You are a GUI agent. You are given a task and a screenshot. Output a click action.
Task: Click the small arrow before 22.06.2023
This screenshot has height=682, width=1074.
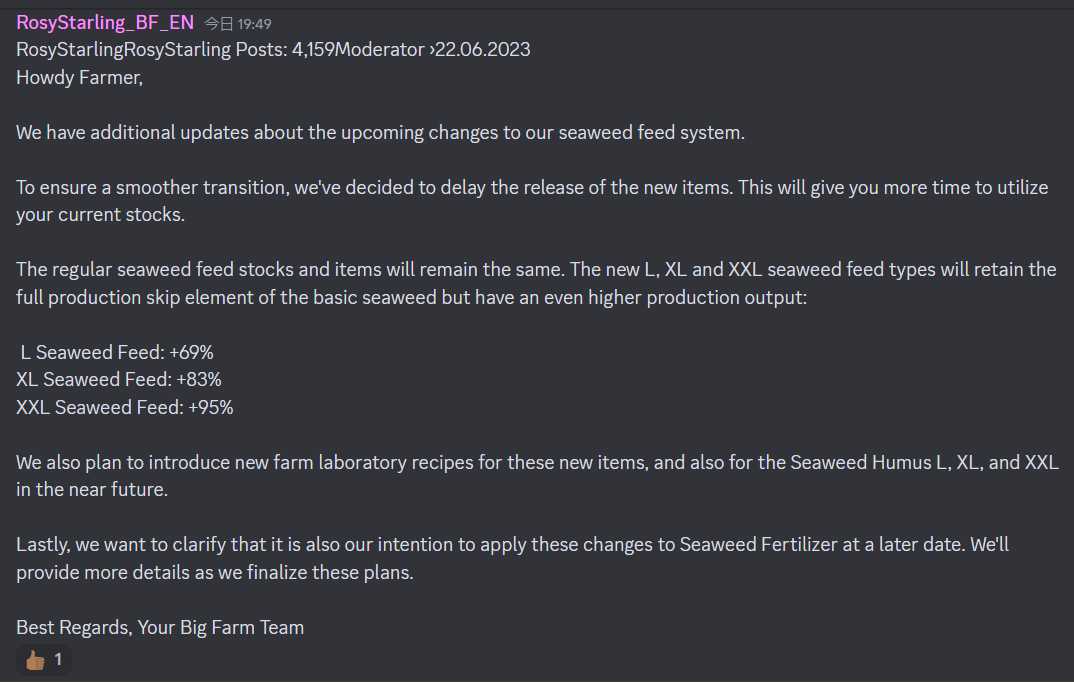(432, 50)
